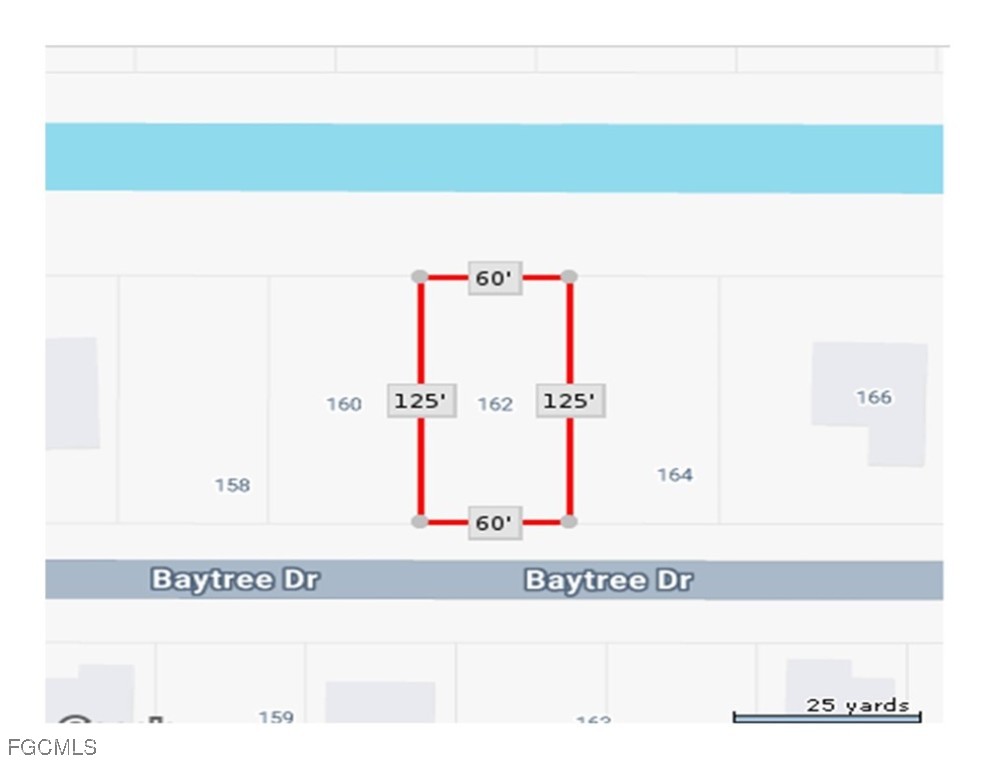The width and height of the screenshot is (995, 768).
Task: Click the blue canal waterway
Action: [494, 158]
